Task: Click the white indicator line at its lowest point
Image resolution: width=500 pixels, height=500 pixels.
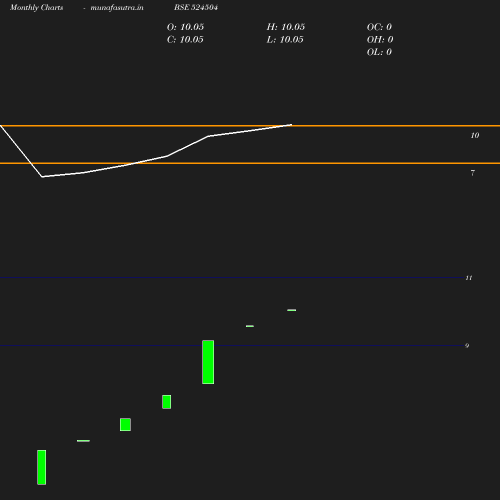Action: coord(42,177)
